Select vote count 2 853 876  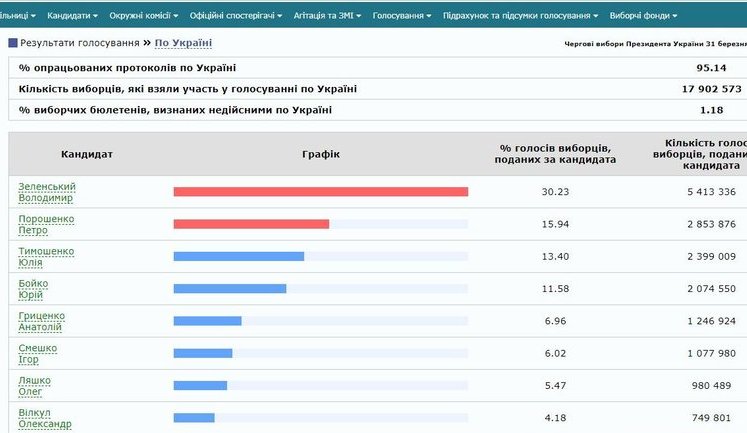click(x=711, y=224)
